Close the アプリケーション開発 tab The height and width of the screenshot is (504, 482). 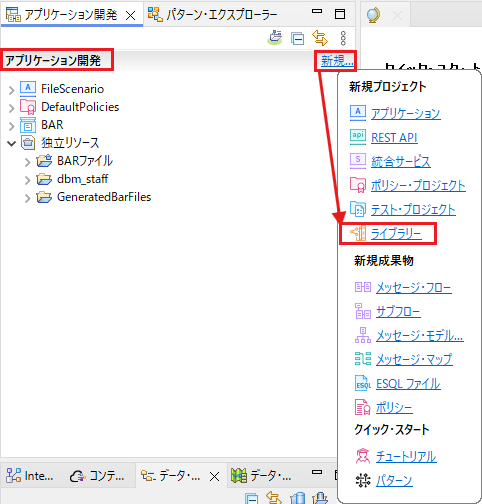(131, 15)
